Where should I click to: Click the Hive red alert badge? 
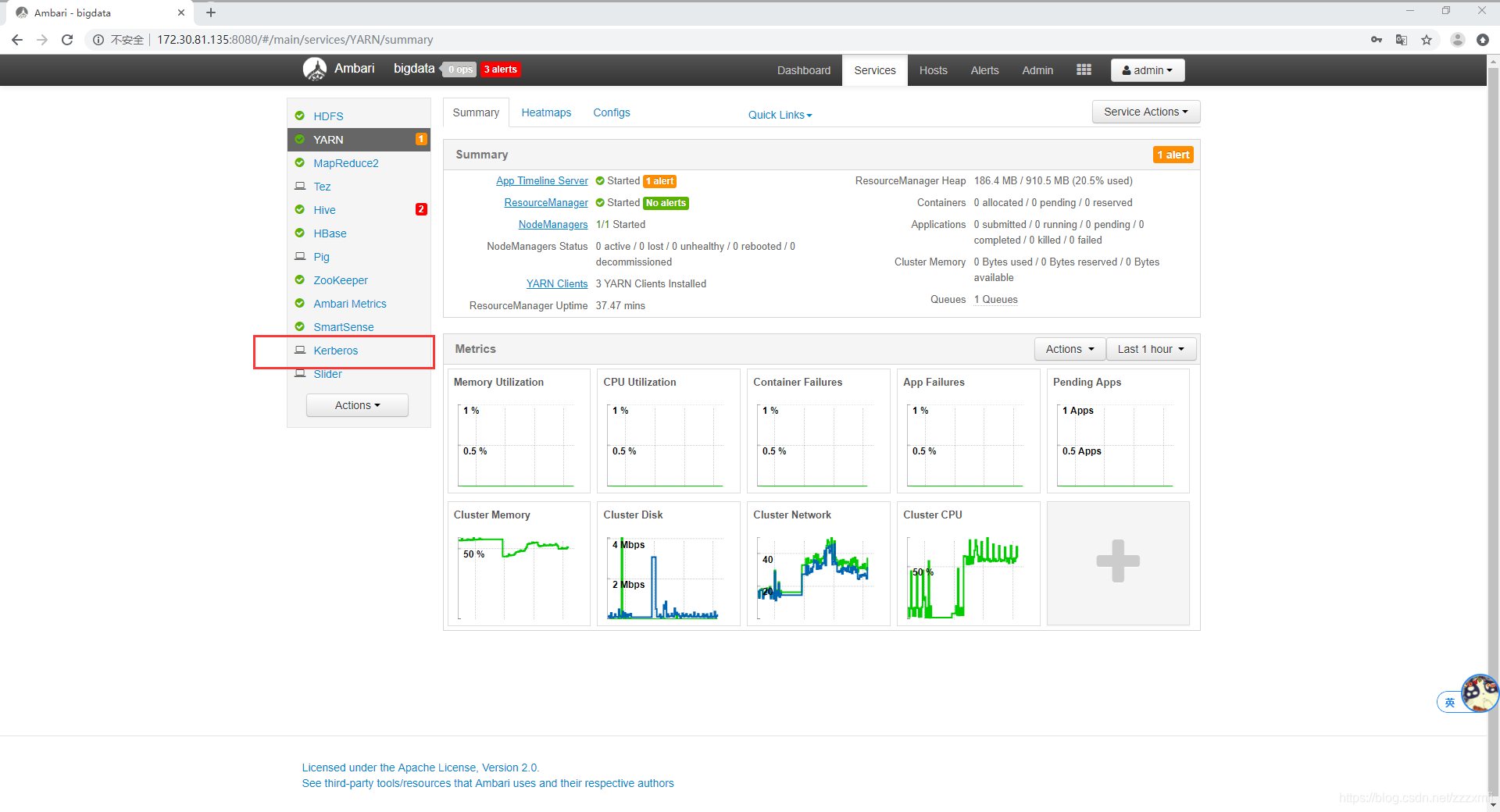click(x=421, y=209)
